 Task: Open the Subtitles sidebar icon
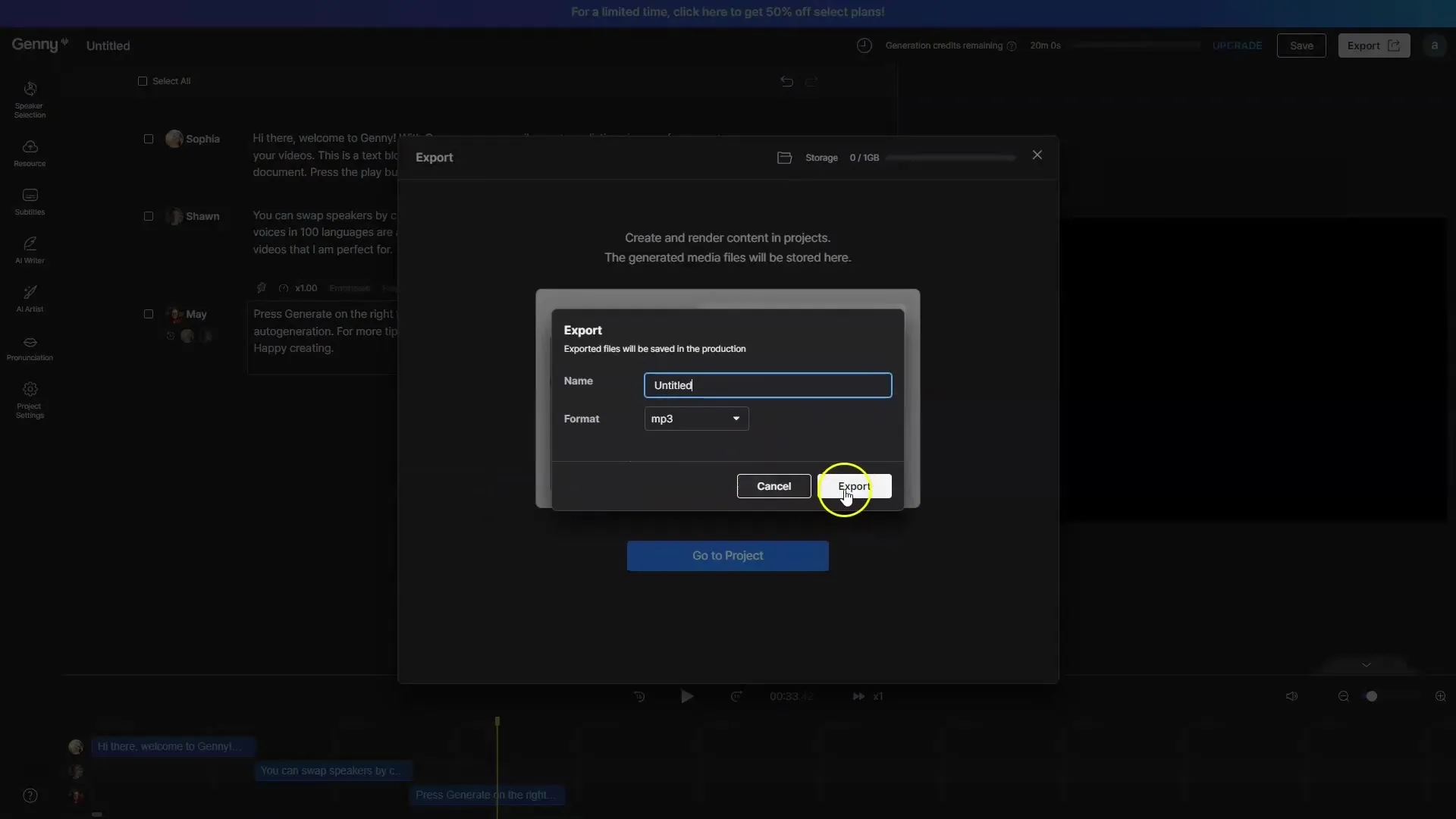[x=30, y=201]
